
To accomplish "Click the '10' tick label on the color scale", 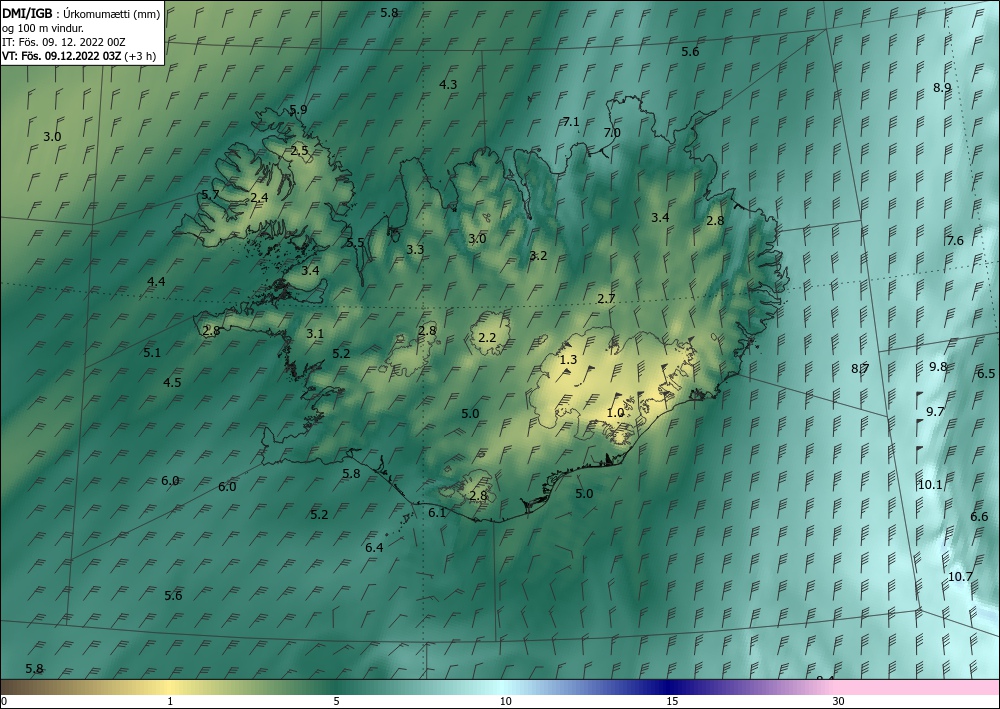I will coord(505,701).
